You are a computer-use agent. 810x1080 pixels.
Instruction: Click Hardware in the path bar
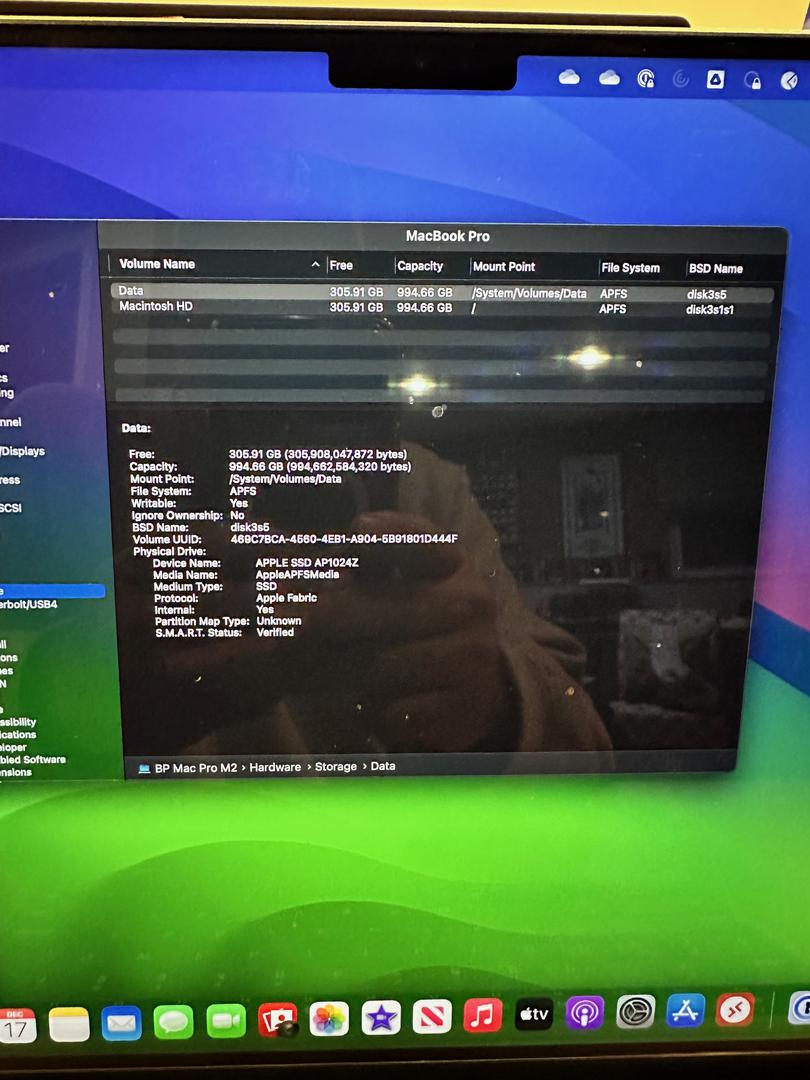click(x=275, y=767)
